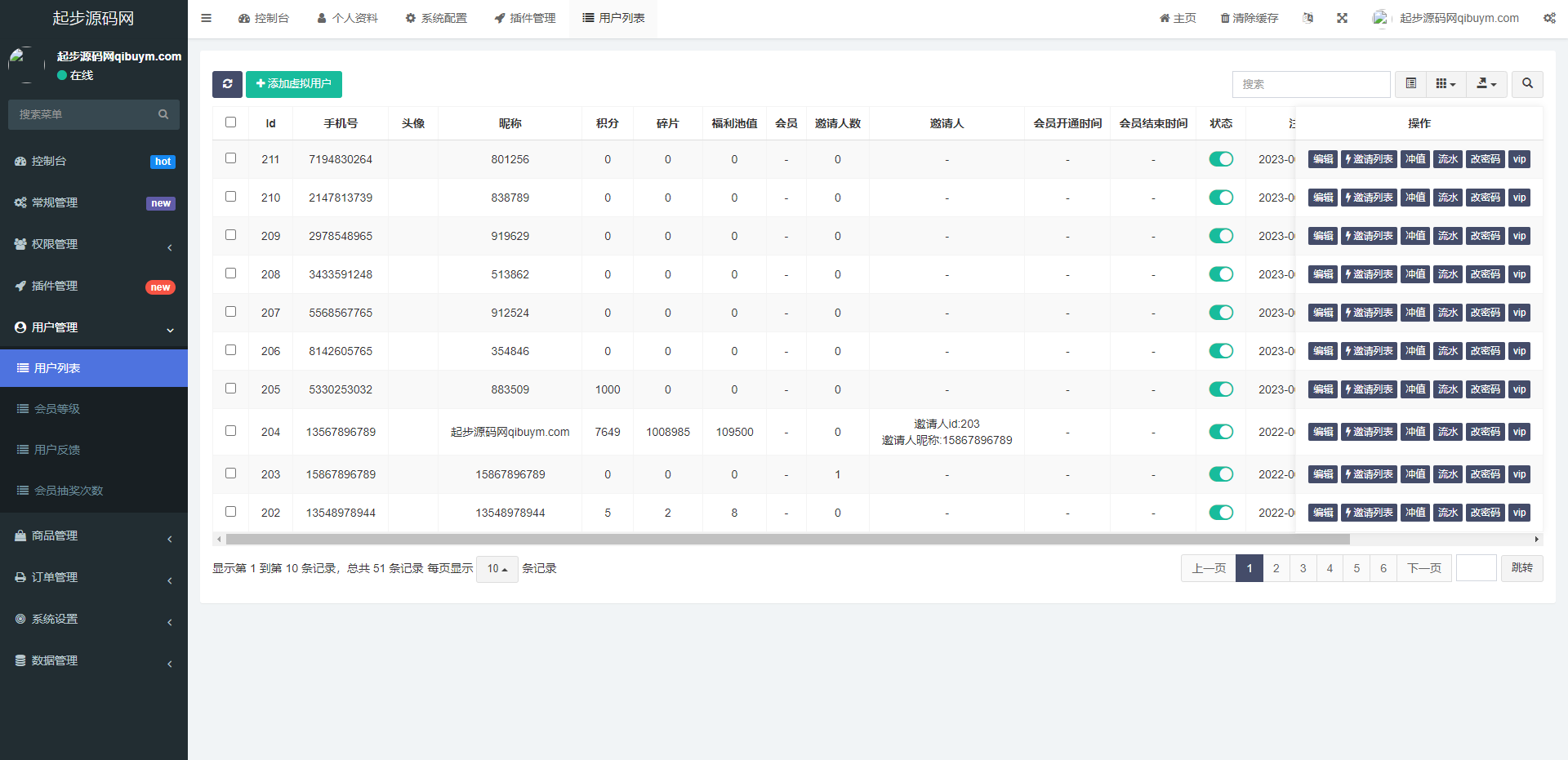Collapse the sidebar with the hamburger icon

206,18
